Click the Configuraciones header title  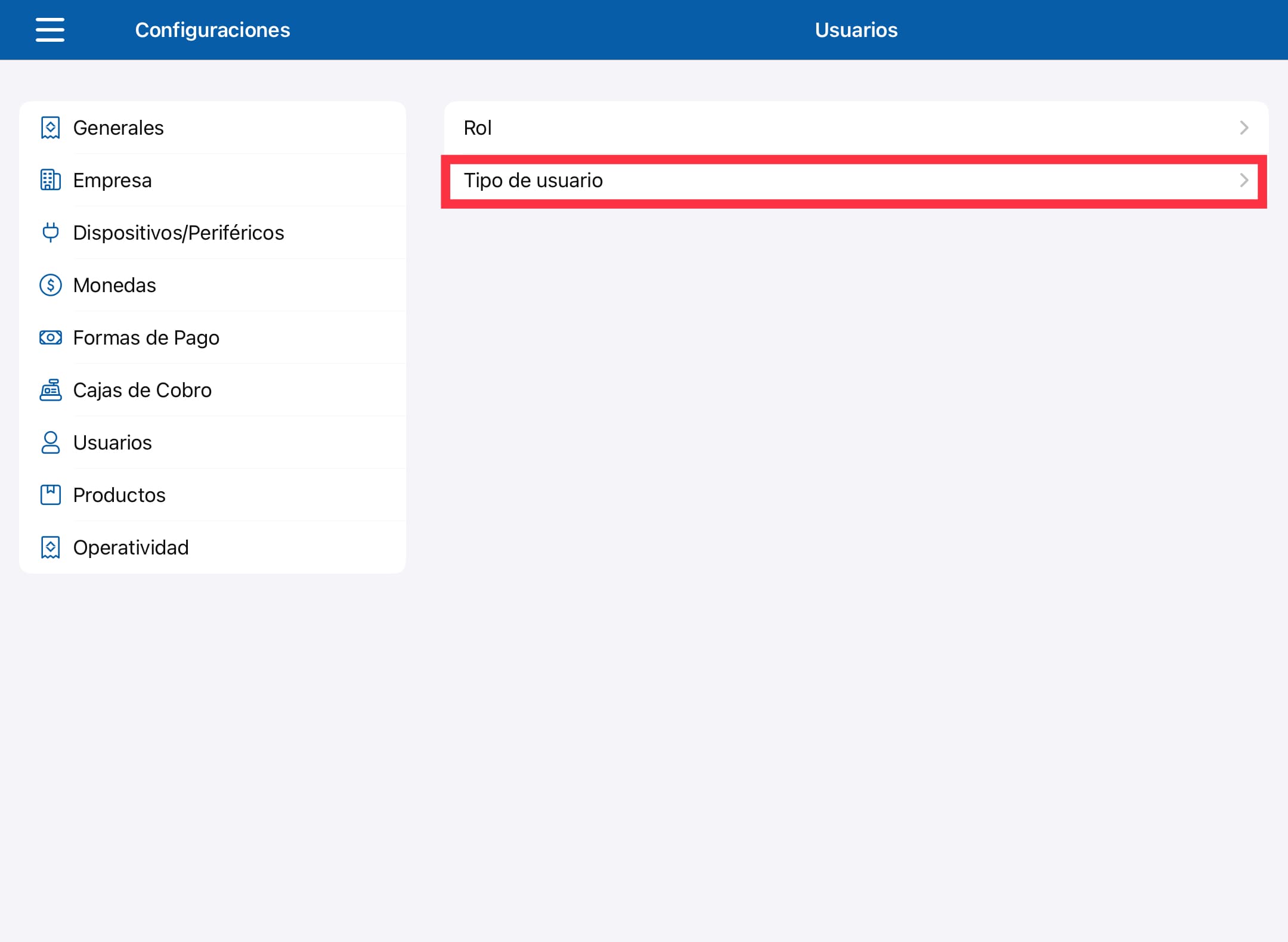[213, 30]
